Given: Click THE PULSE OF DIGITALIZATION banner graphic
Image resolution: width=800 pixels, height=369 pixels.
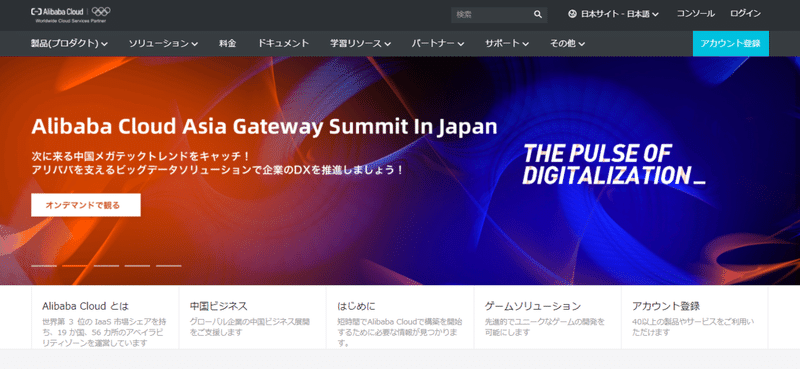Looking at the screenshot, I should [614, 164].
